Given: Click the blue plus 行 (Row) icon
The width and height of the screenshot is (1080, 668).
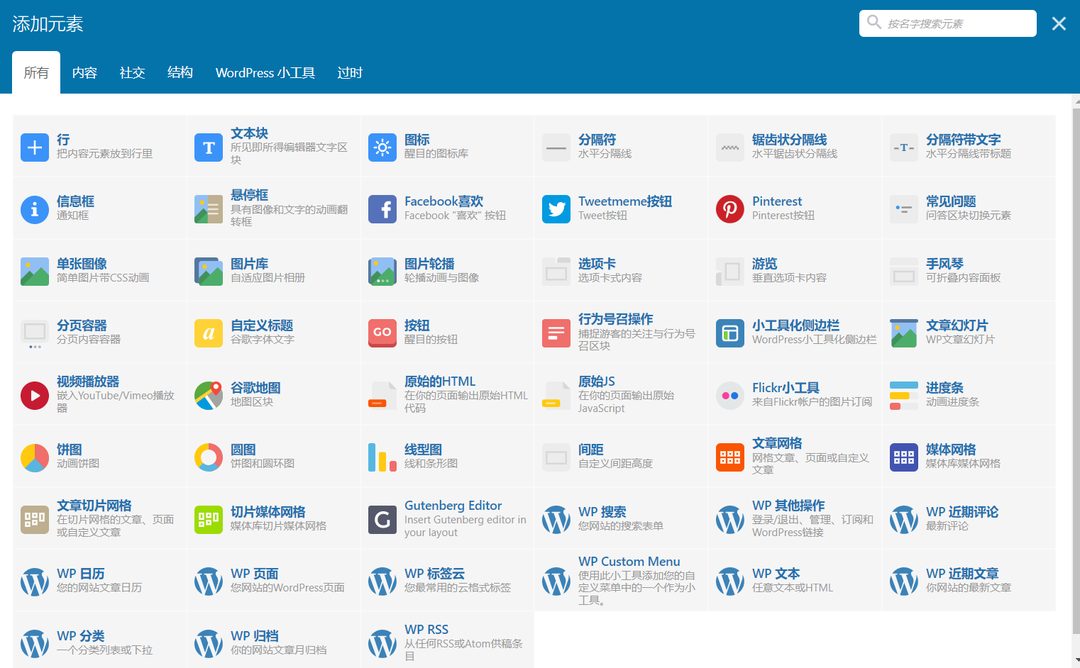Looking at the screenshot, I should point(35,147).
